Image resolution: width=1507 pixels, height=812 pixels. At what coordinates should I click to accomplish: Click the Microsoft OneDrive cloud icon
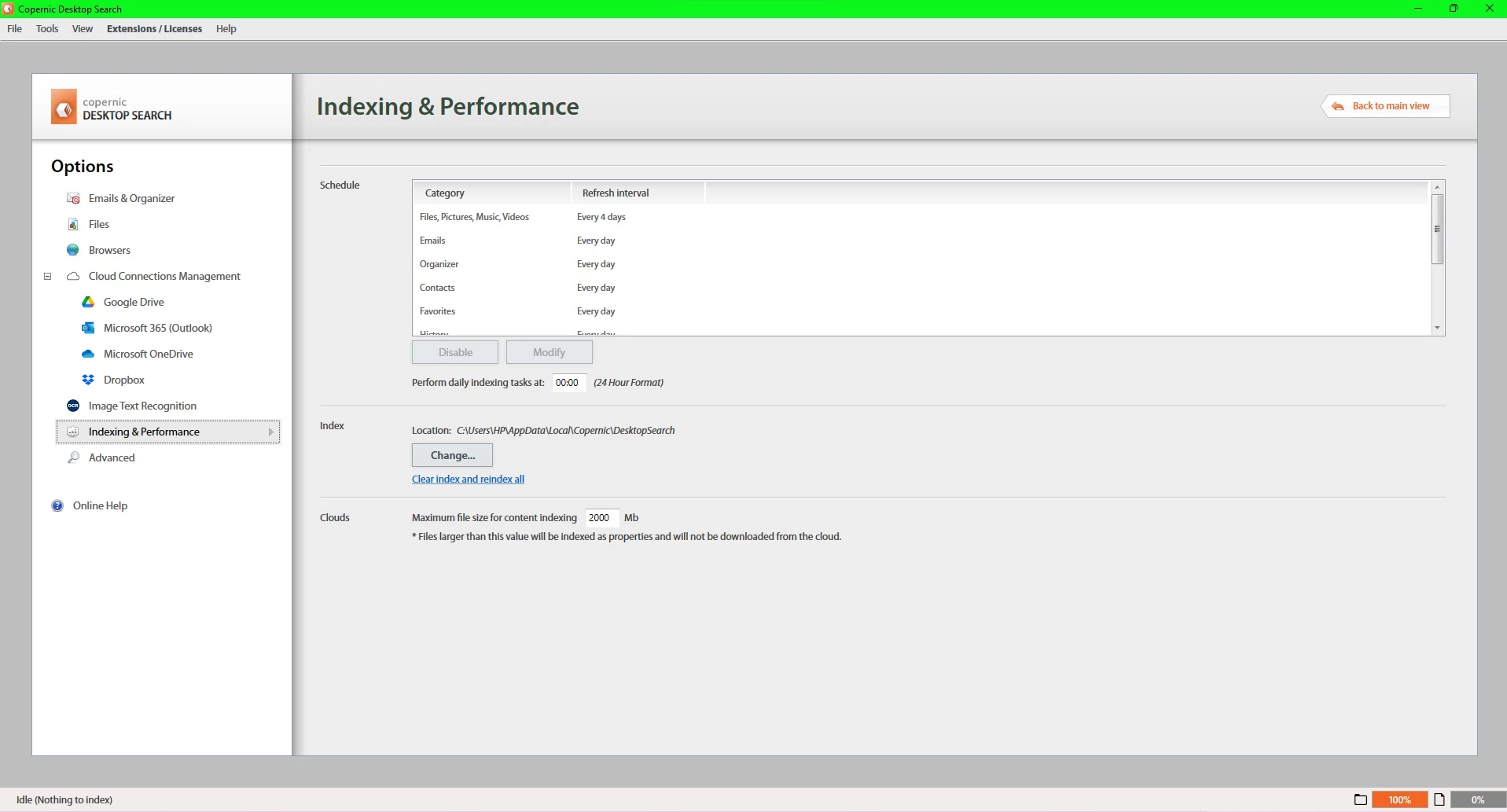[88, 354]
